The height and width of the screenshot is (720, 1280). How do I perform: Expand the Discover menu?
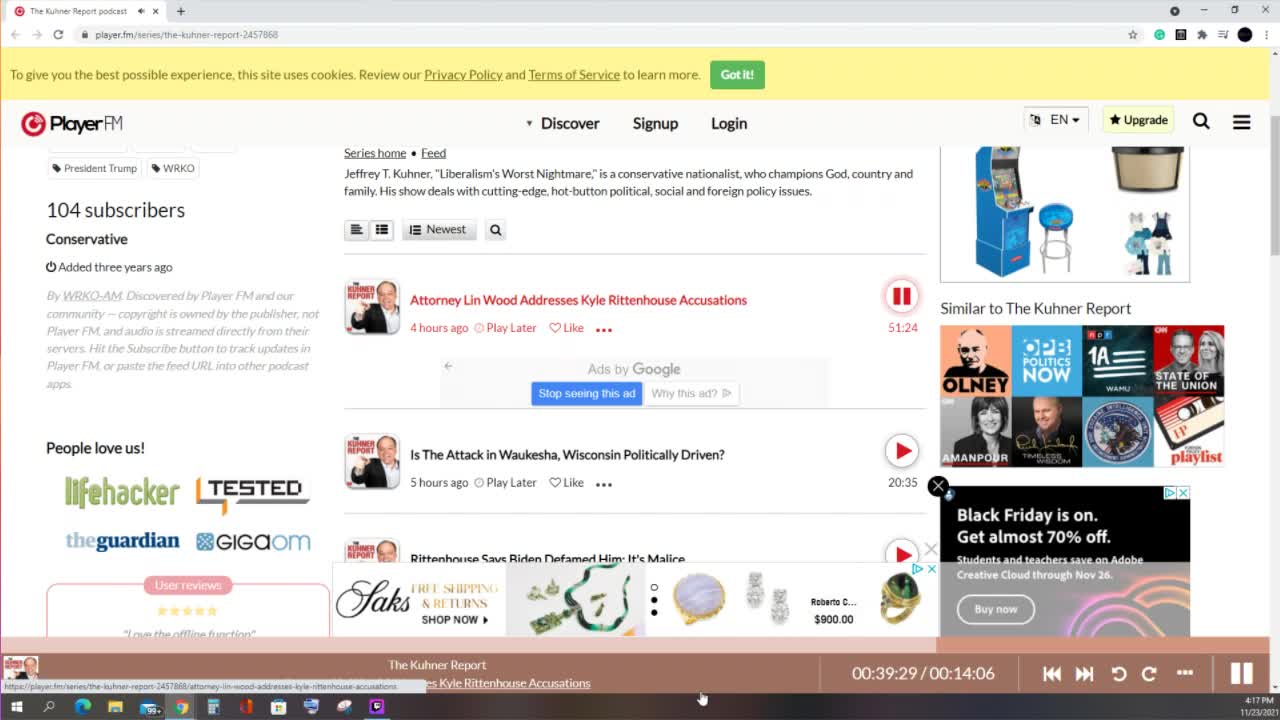pos(562,123)
